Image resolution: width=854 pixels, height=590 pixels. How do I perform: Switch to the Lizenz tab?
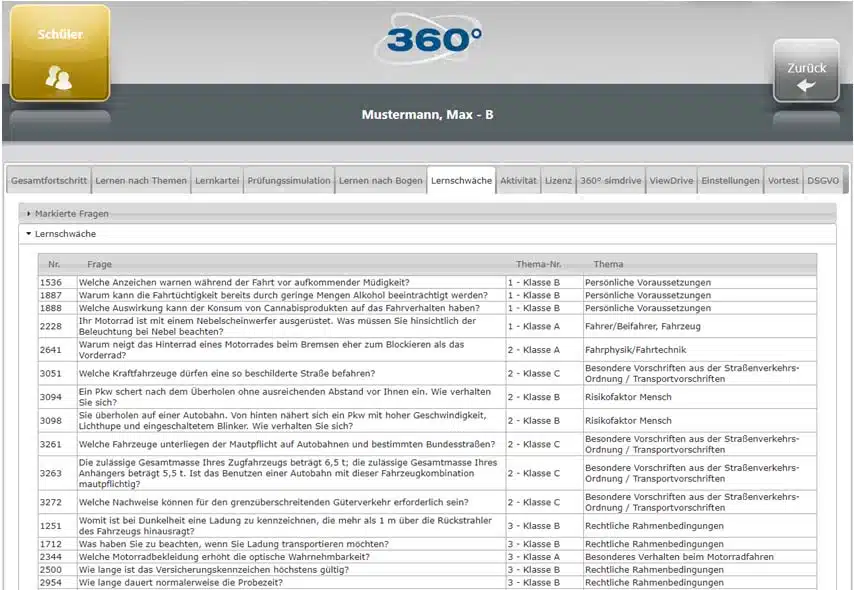click(558, 181)
